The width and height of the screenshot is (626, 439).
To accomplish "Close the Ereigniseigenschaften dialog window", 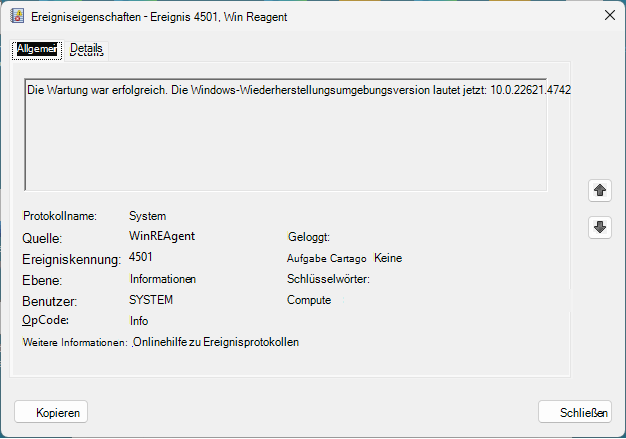I will pyautogui.click(x=610, y=16).
